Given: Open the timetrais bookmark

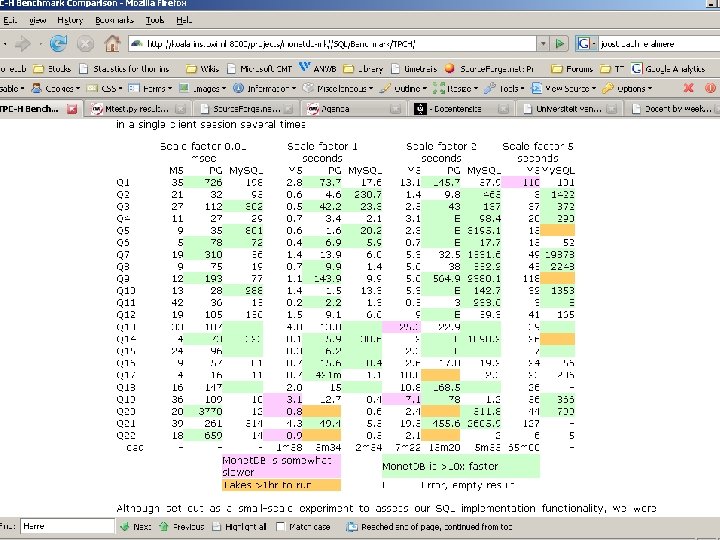Looking at the screenshot, I should coord(414,69).
